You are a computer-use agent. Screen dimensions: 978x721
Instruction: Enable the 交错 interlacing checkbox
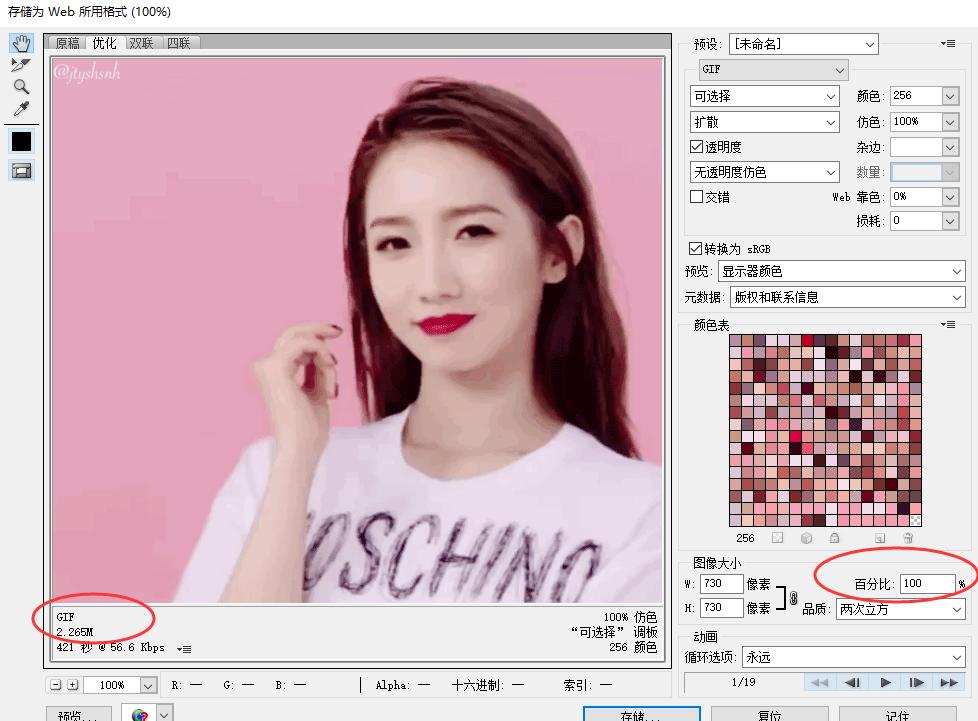[695, 196]
